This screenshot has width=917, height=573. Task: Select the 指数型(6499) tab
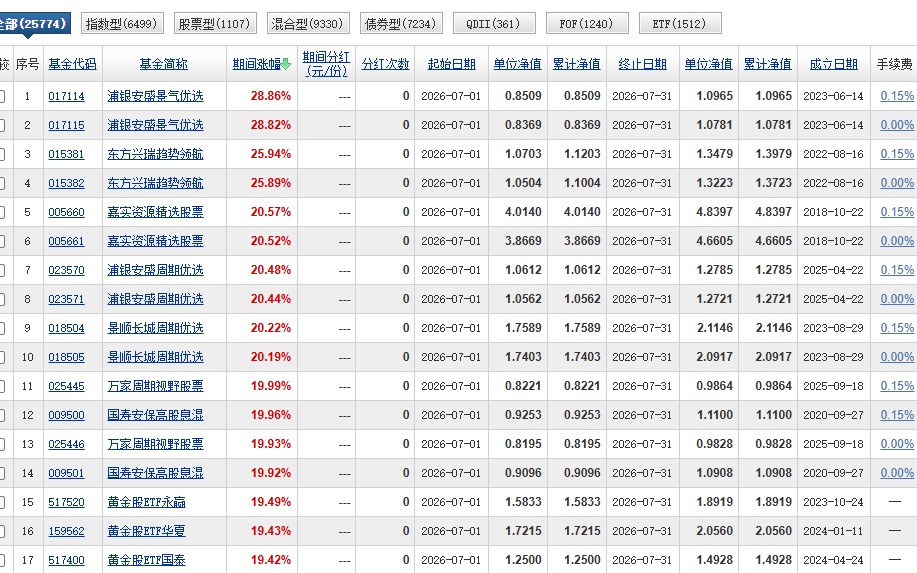[122, 23]
